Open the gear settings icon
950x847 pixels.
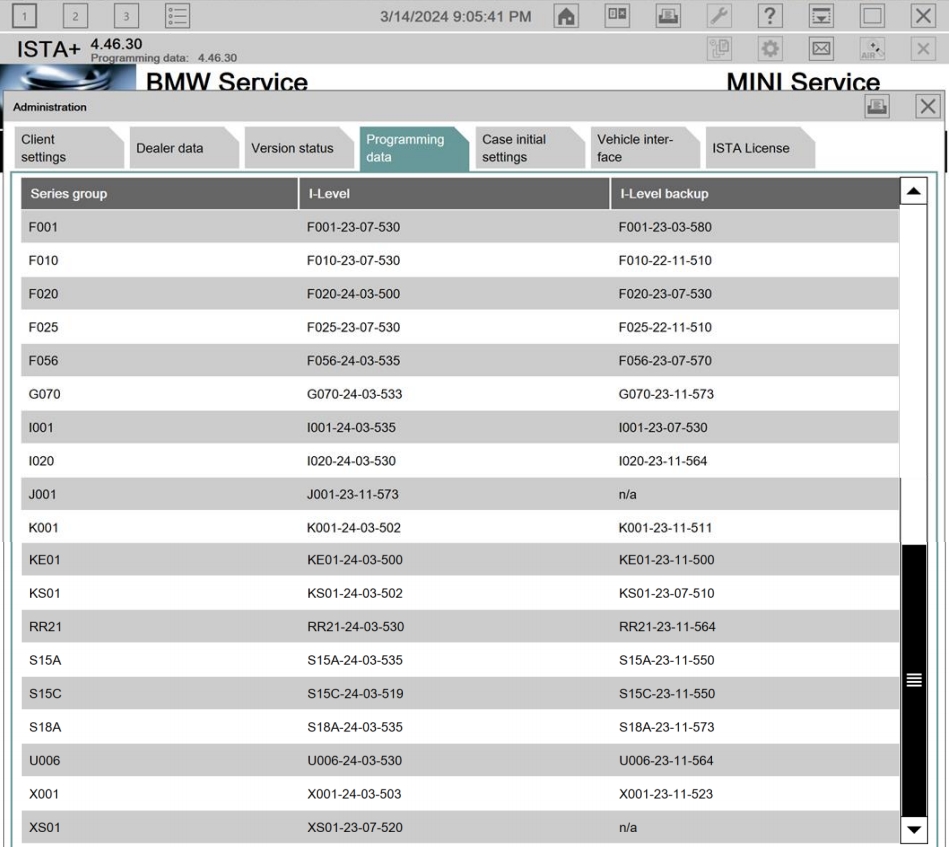click(x=770, y=49)
